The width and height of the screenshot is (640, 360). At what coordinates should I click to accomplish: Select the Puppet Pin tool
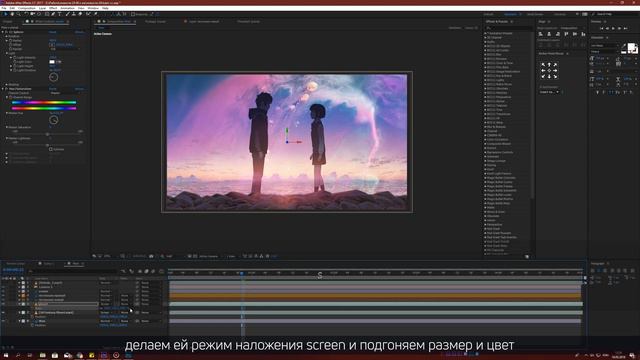(x=96, y=14)
